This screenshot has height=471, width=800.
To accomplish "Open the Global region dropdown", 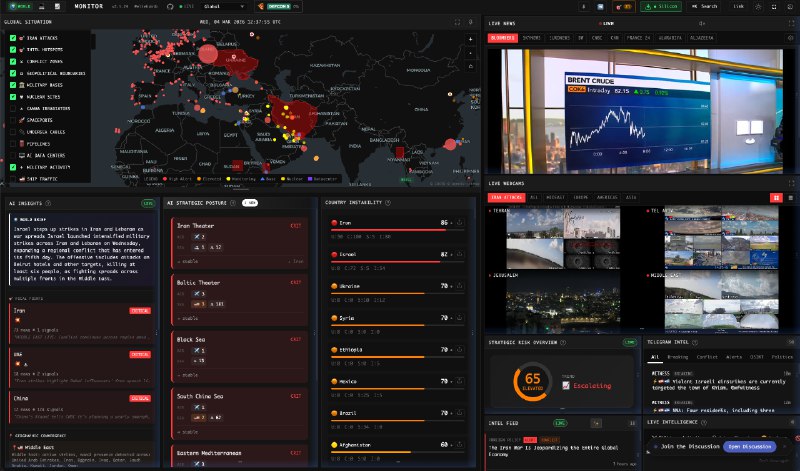I will point(223,7).
